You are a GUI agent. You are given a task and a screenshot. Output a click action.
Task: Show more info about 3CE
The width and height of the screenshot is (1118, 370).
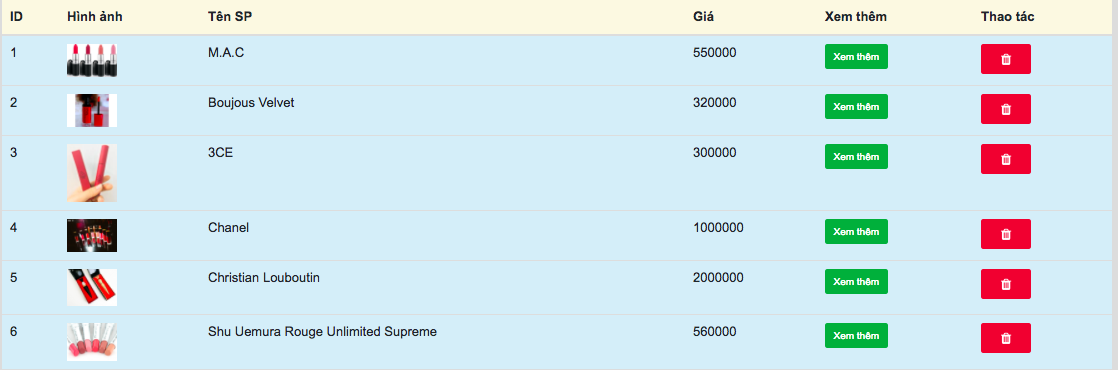click(856, 156)
